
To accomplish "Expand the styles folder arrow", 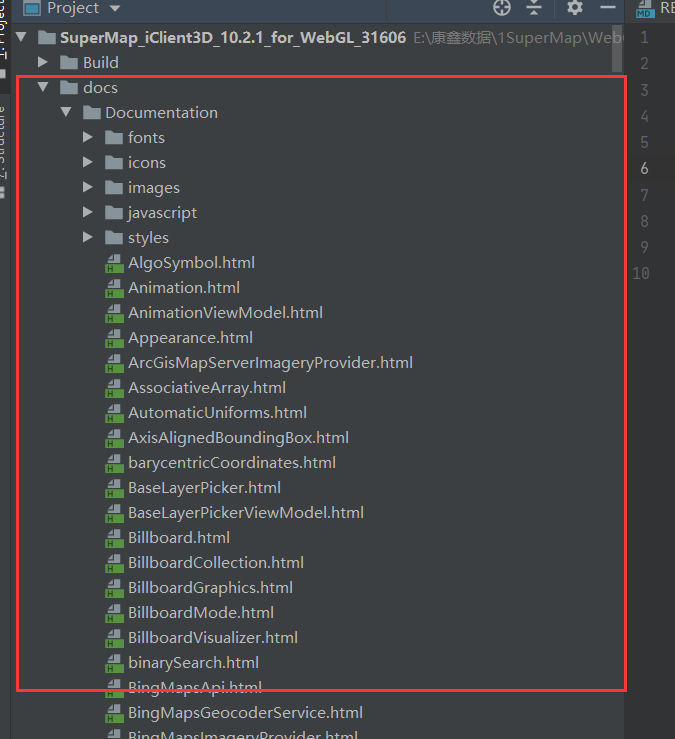I will coord(88,237).
